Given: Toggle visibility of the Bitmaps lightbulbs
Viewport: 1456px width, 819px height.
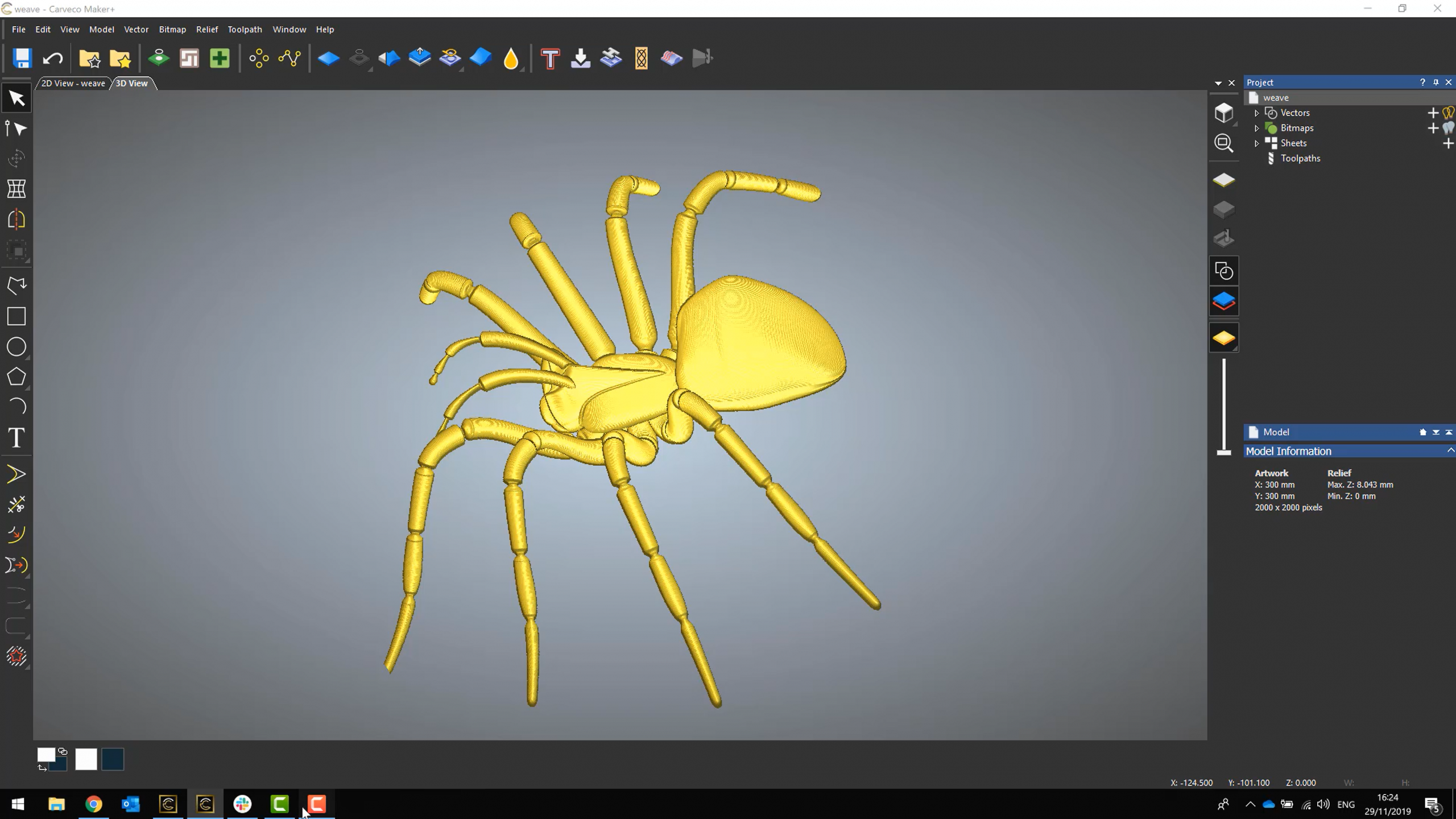Looking at the screenshot, I should coord(1447,128).
